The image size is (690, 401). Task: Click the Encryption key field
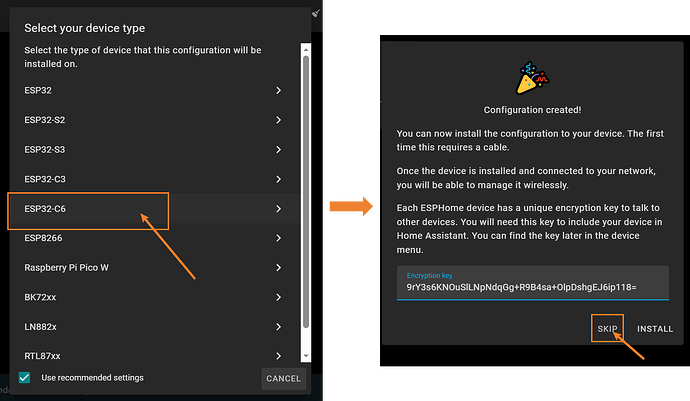[532, 283]
